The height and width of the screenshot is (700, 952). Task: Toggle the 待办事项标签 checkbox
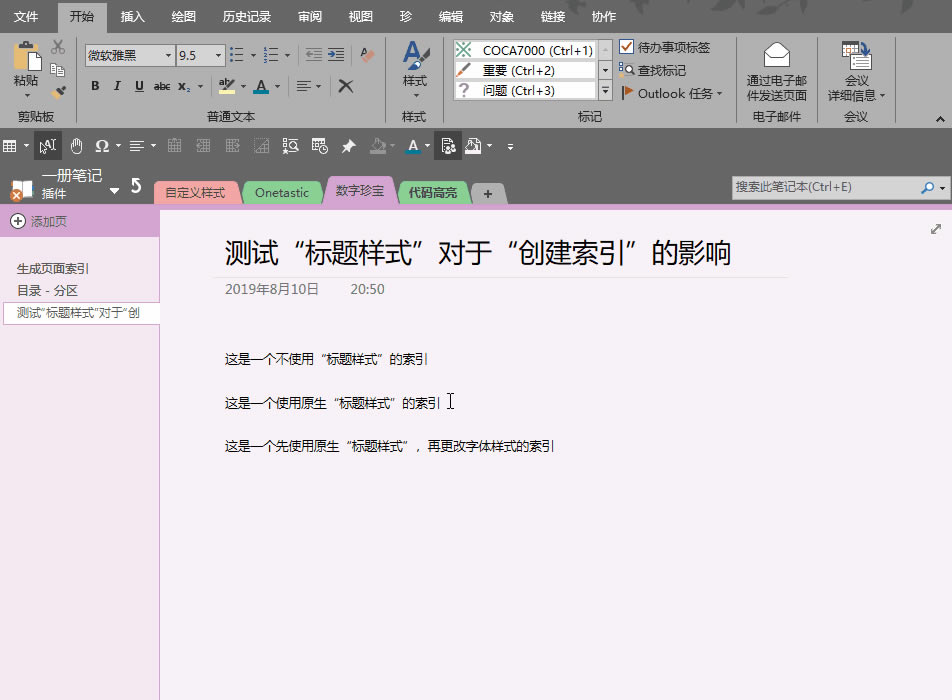[x=628, y=46]
